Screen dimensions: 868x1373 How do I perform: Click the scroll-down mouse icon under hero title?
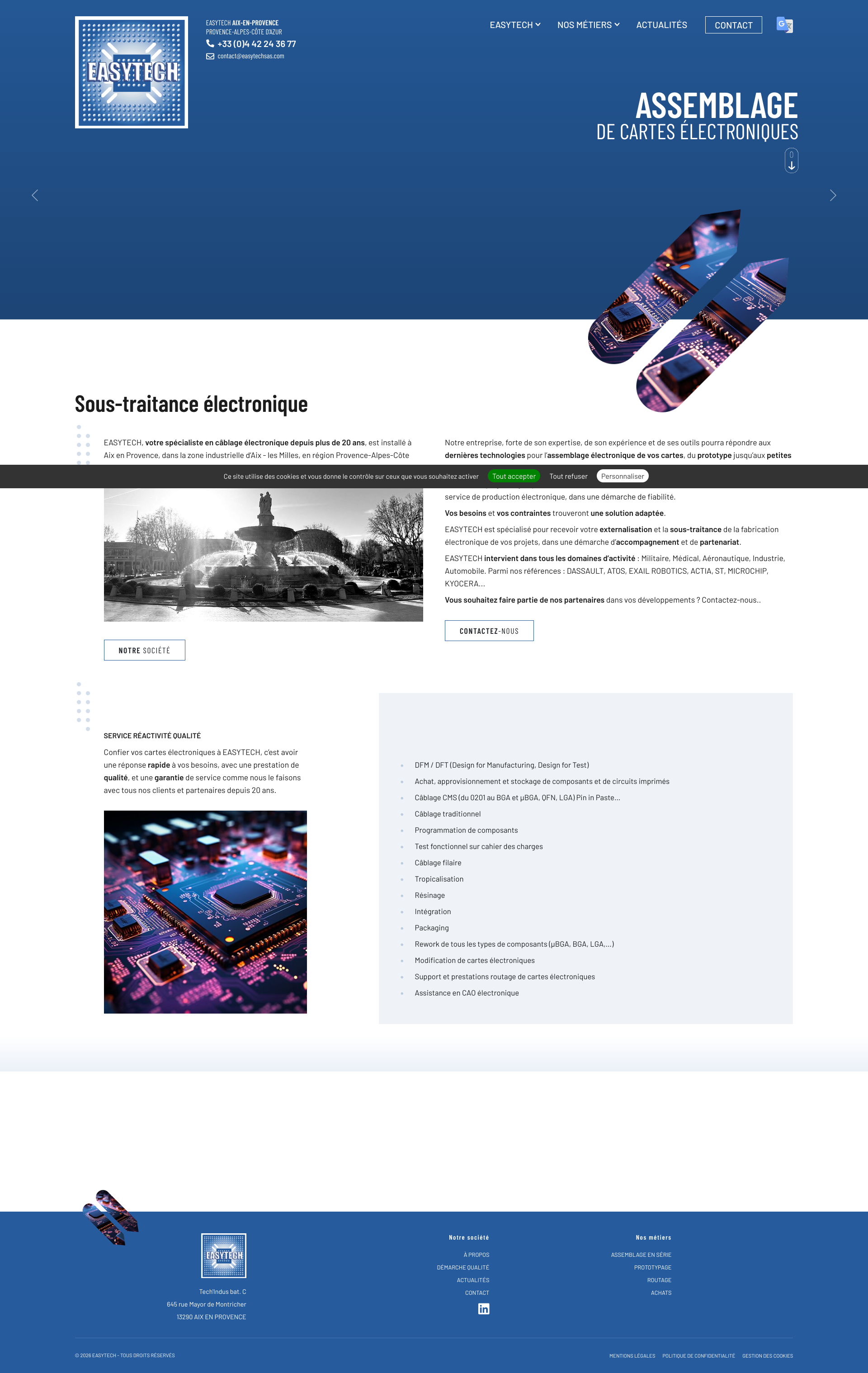click(x=792, y=160)
